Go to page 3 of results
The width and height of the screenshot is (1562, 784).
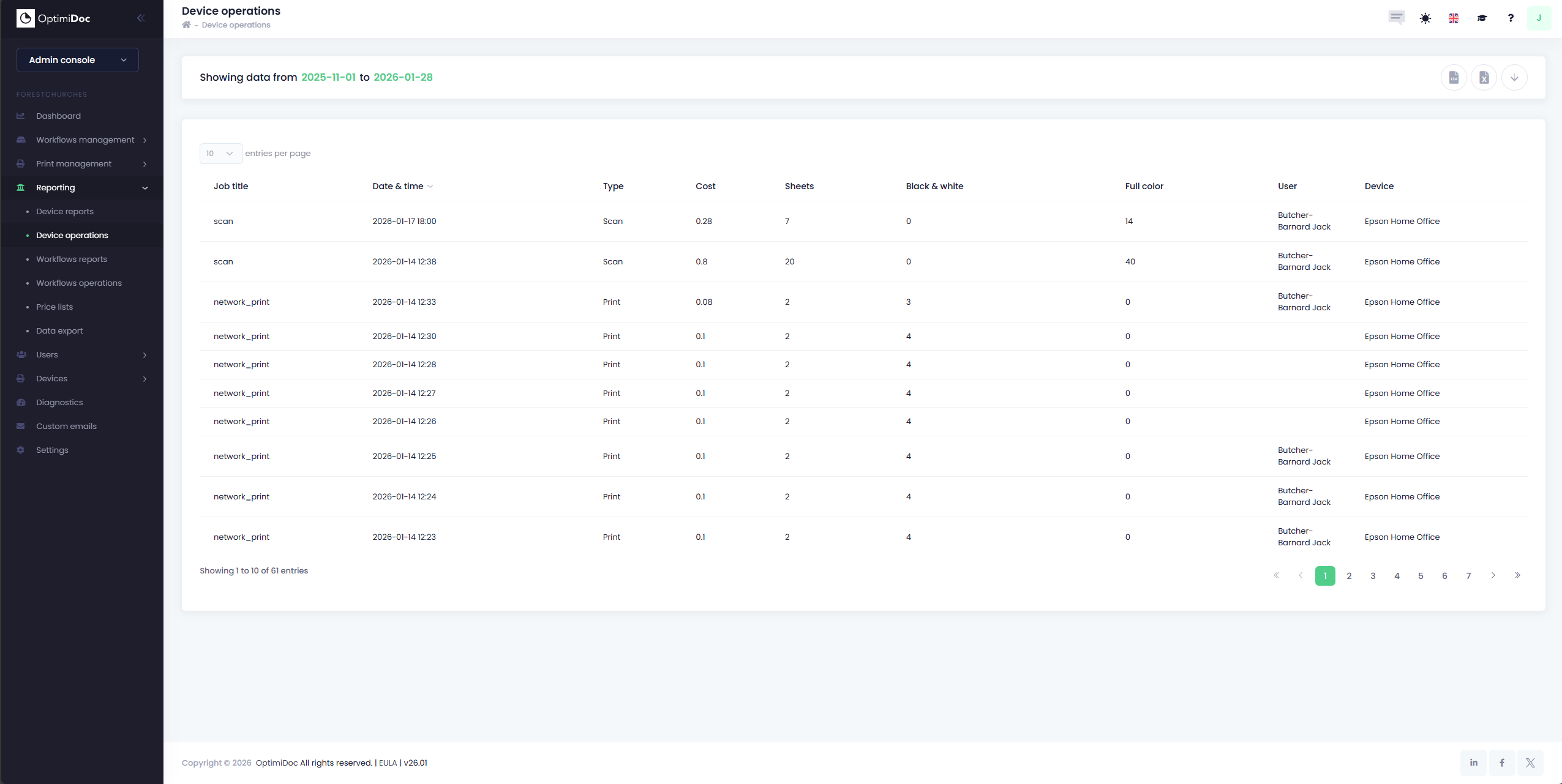tap(1373, 576)
